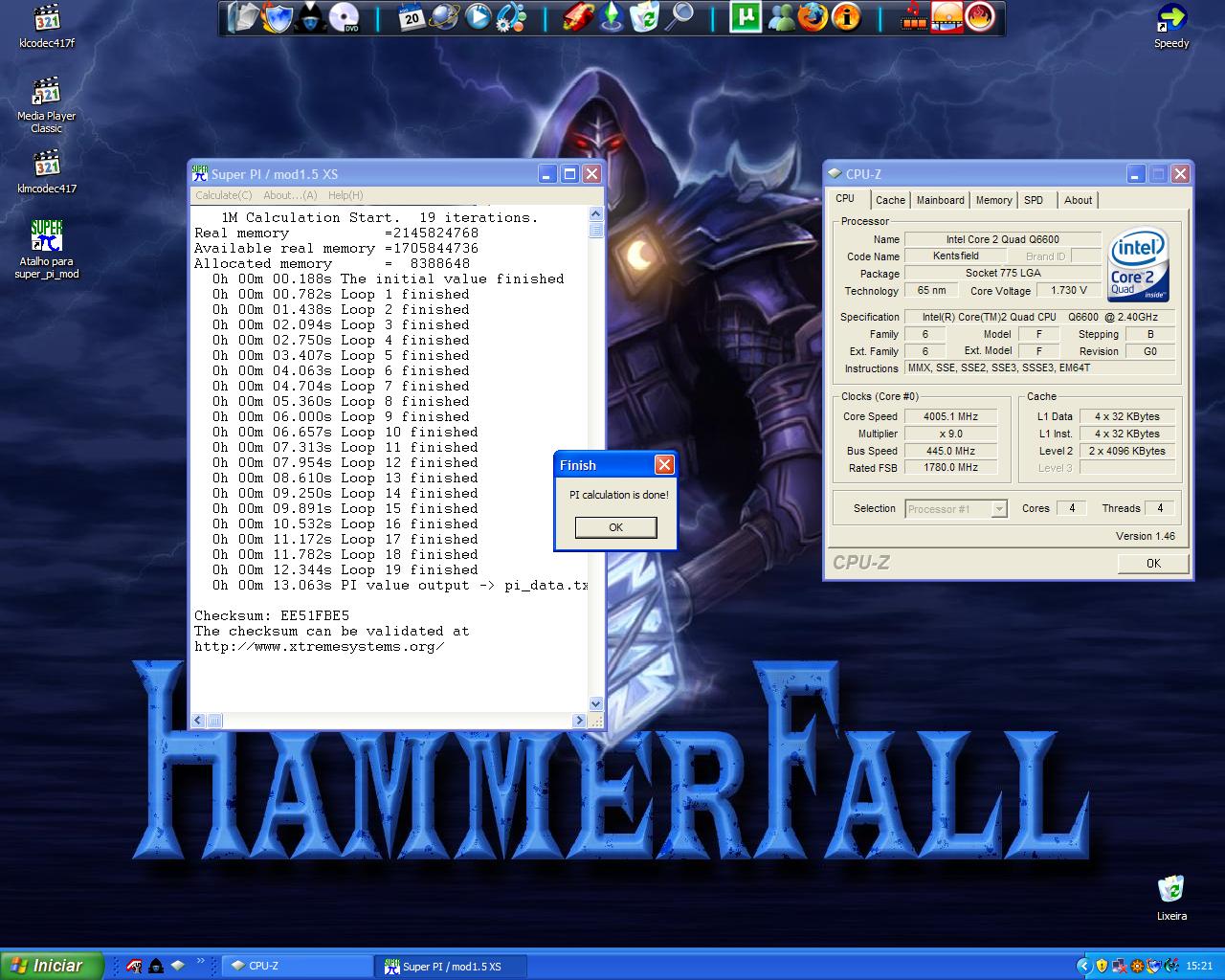This screenshot has height=980, width=1225.
Task: Expand quick launch chevron on taskbar
Action: (x=200, y=961)
